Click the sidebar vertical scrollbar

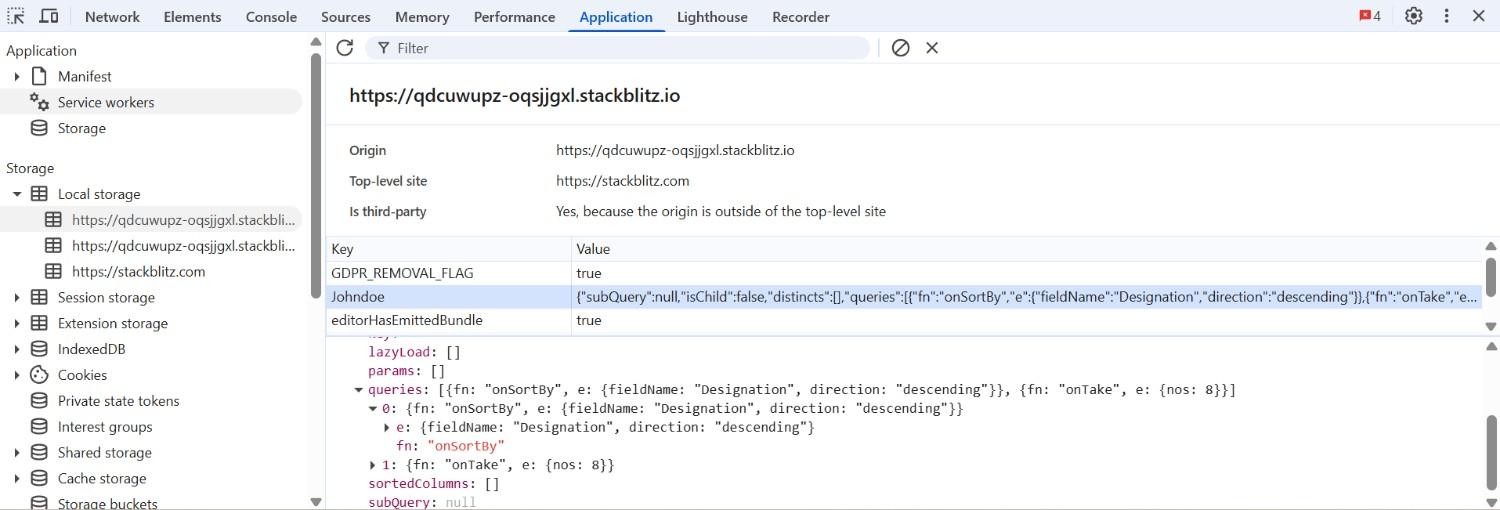click(x=316, y=170)
